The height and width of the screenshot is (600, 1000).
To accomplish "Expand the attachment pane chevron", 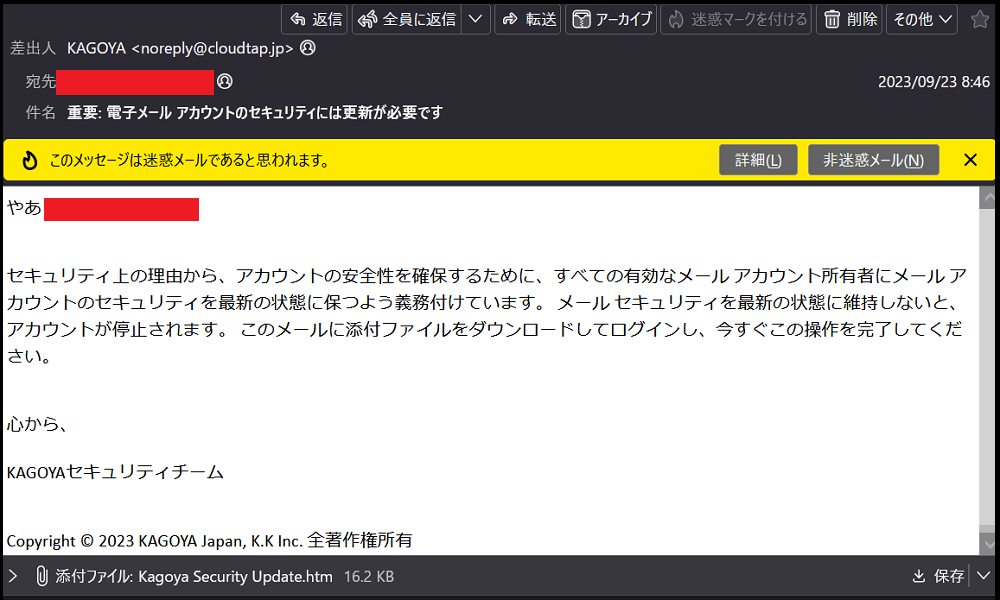I will tap(12, 576).
